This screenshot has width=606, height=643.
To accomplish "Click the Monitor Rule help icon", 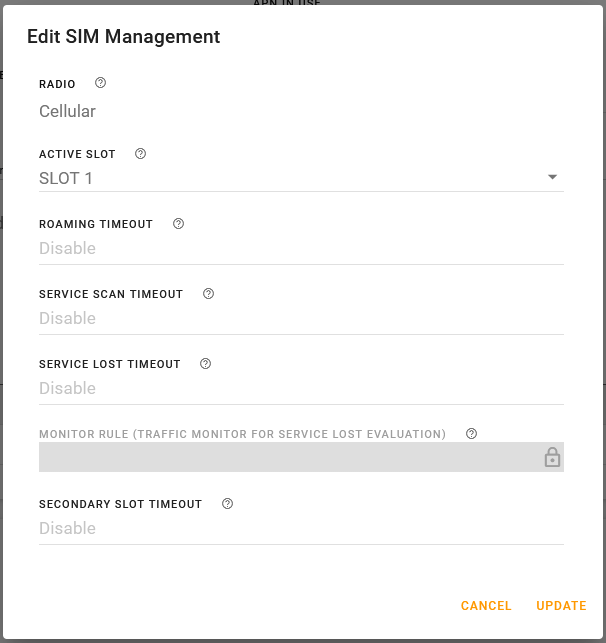I will [471, 434].
